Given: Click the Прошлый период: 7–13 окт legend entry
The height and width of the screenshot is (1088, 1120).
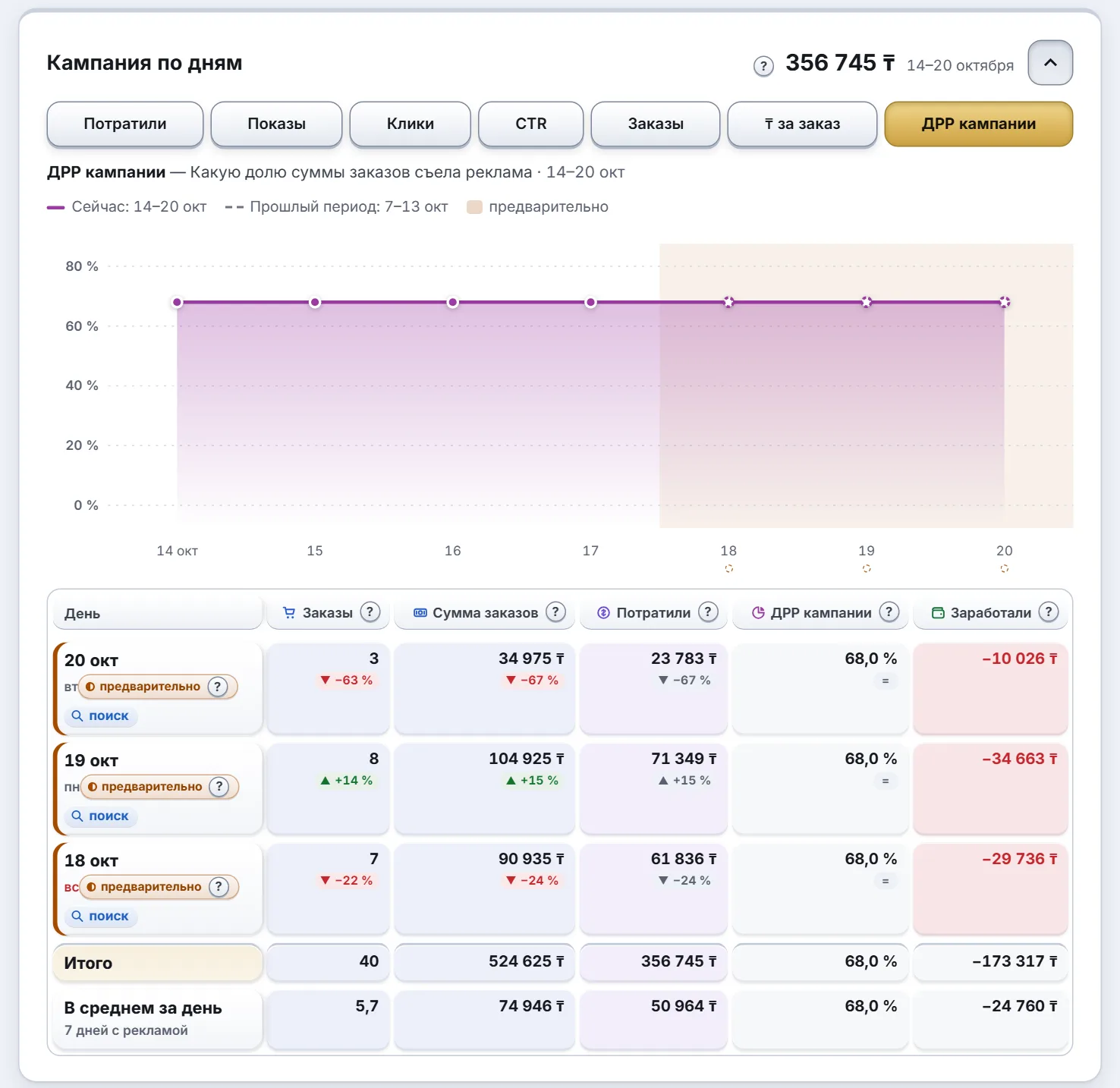Looking at the screenshot, I should tap(337, 206).
